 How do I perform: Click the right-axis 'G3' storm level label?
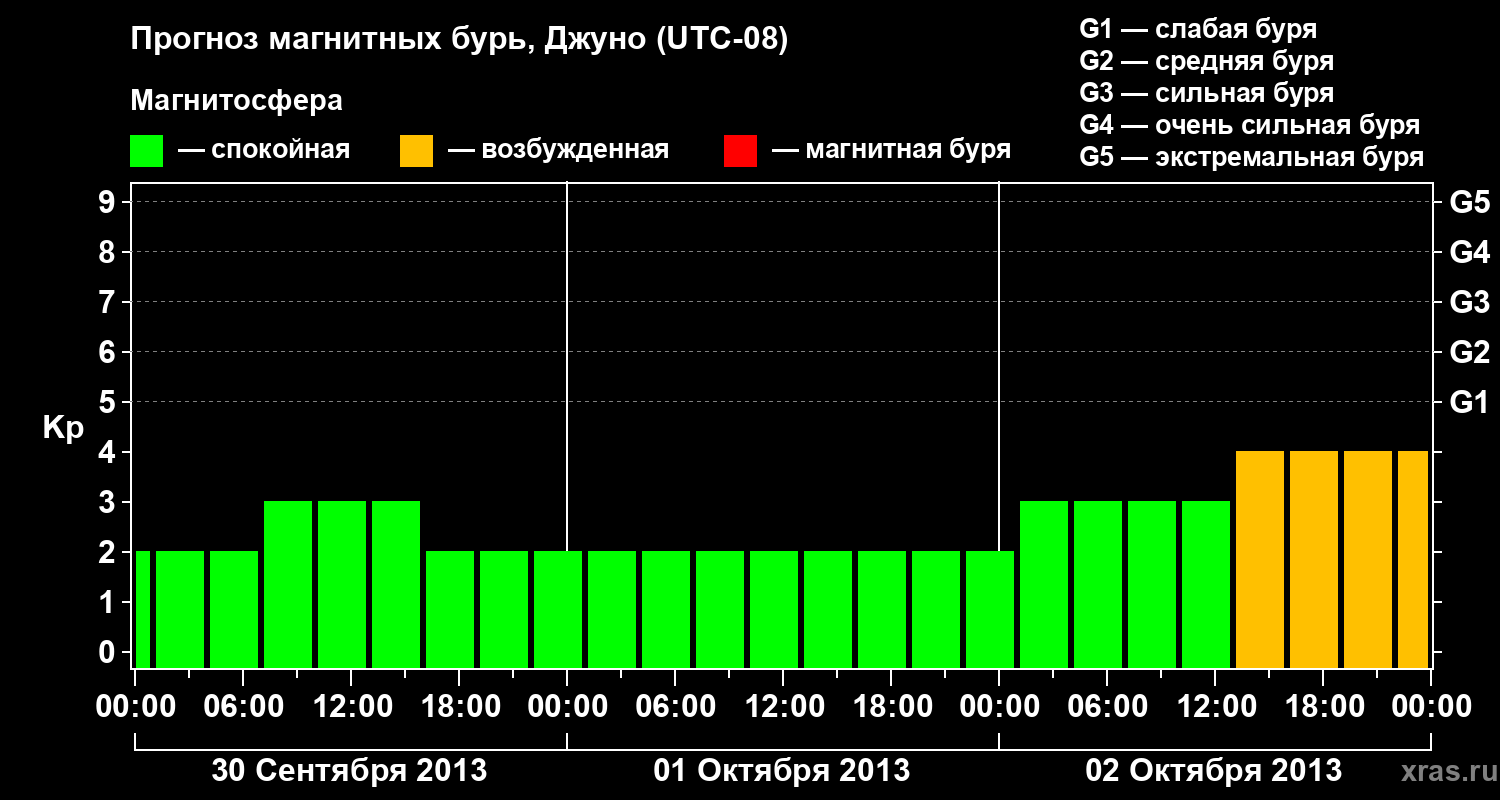point(1470,302)
